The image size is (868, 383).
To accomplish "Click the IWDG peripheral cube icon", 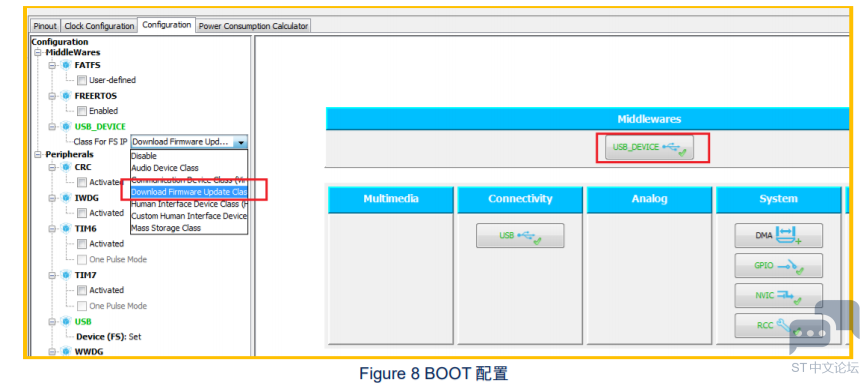I will (x=66, y=198).
